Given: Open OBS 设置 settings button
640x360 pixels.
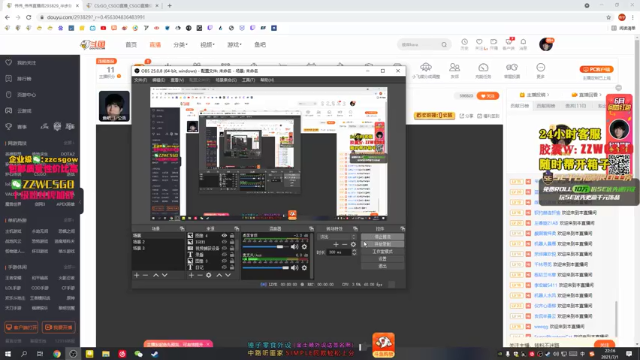Looking at the screenshot, I should click(382, 259).
